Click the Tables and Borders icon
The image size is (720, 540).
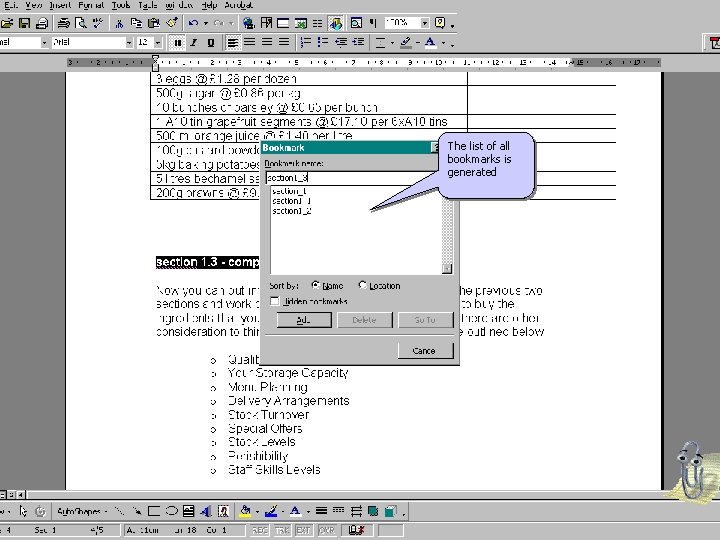[266, 22]
